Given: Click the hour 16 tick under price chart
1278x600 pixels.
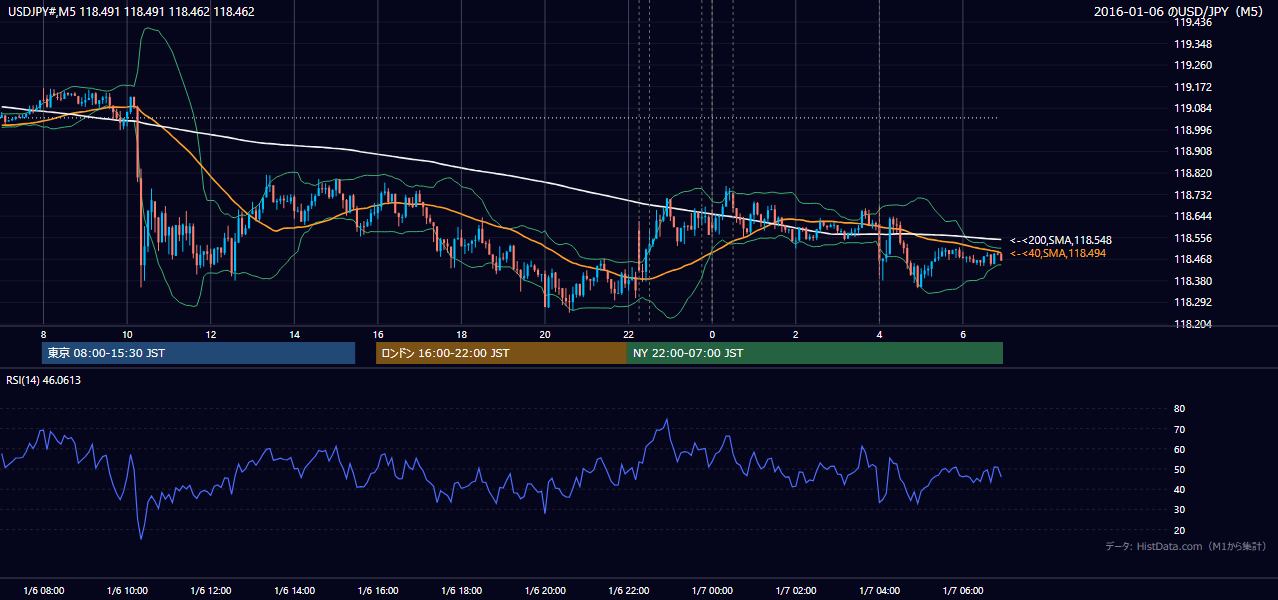Looking at the screenshot, I should [378, 334].
